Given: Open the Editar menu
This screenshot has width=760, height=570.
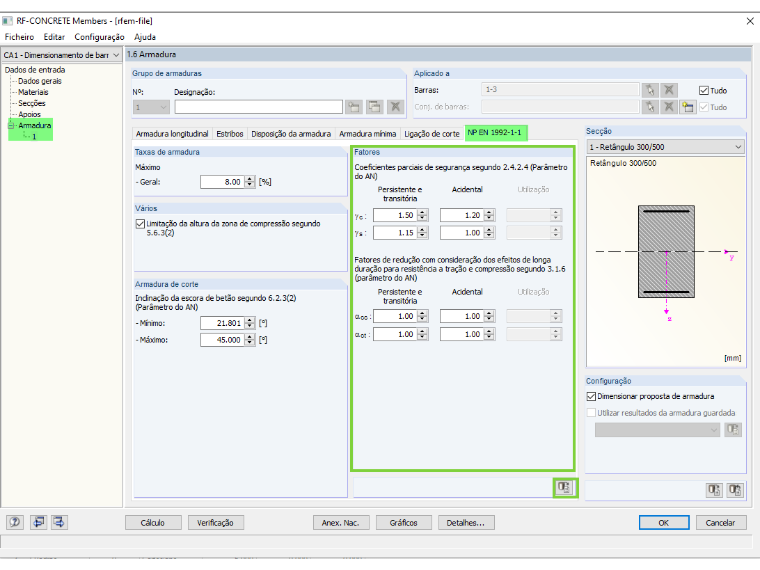Looking at the screenshot, I should pos(54,37).
